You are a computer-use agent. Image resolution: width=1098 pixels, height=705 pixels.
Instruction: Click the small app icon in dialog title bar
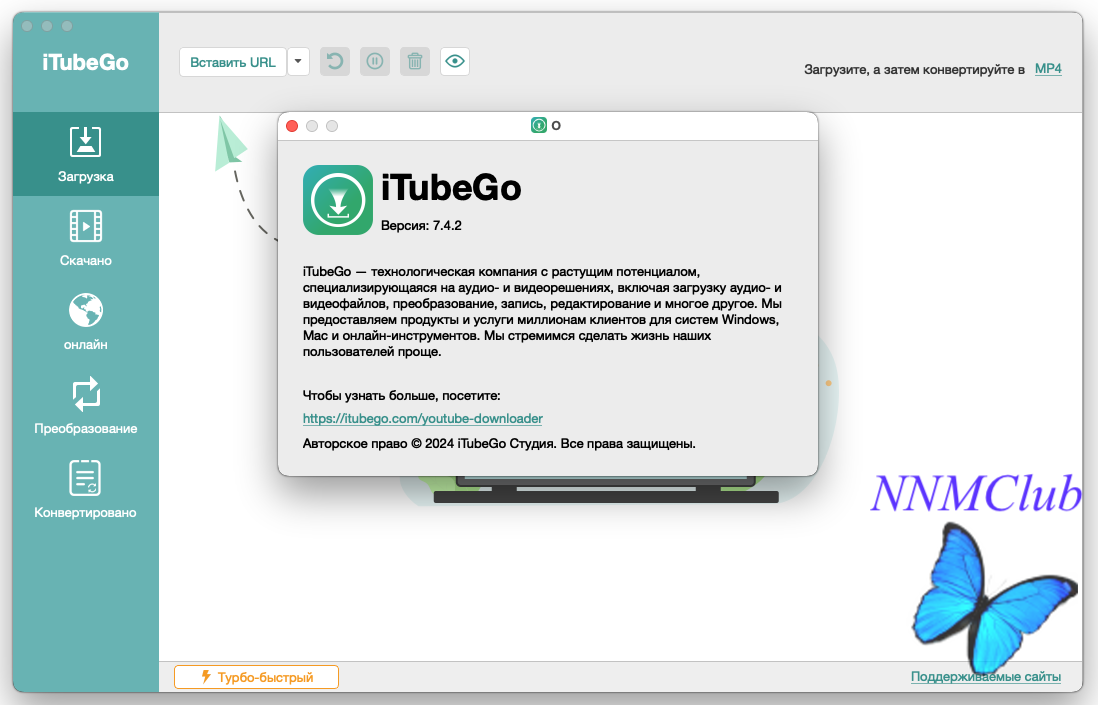click(538, 125)
